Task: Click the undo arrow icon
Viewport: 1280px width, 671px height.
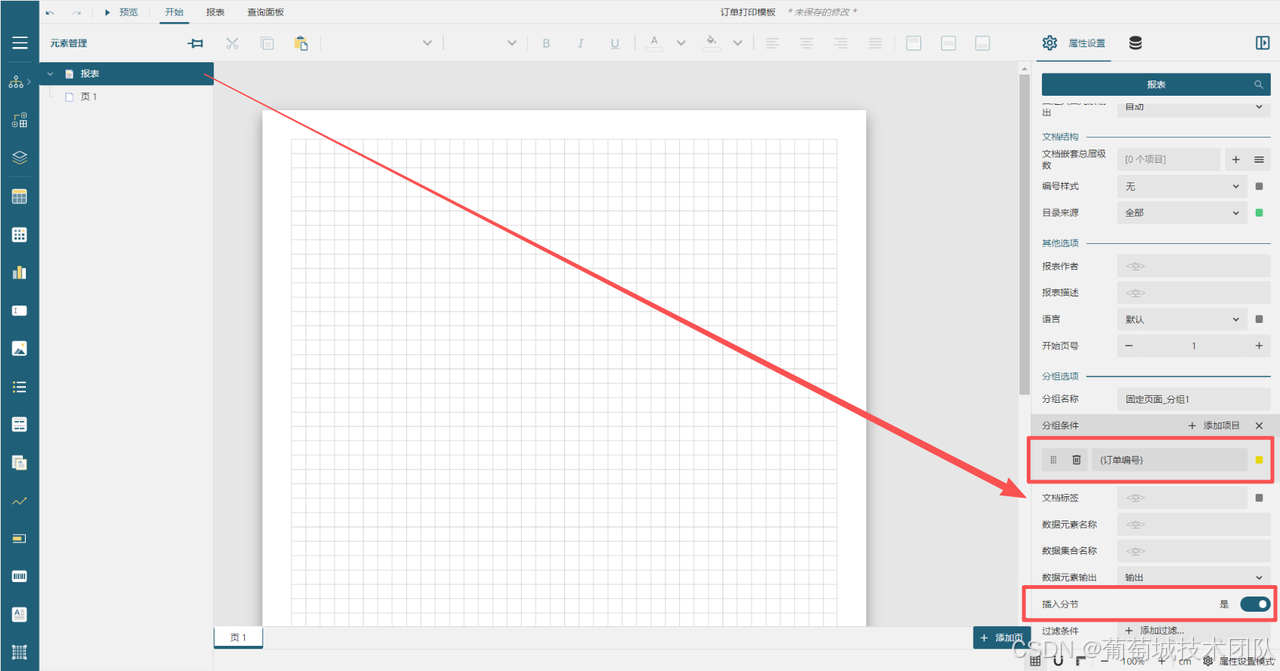Action: click(50, 12)
